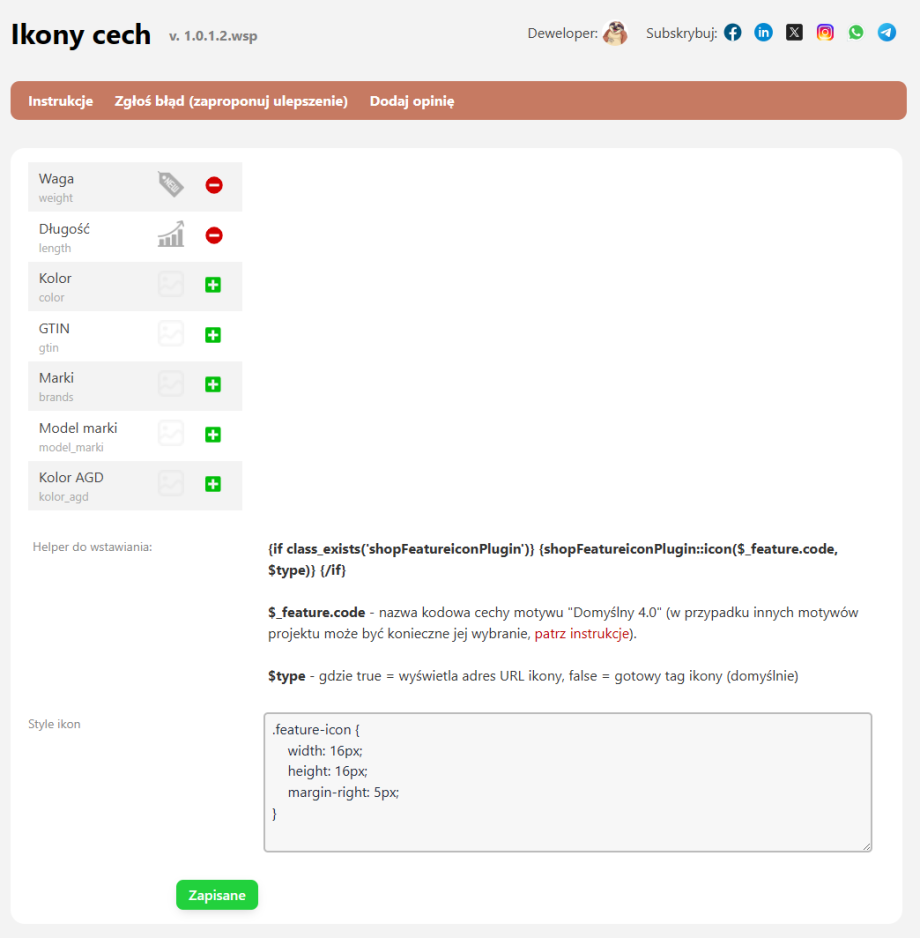Open the Instagram subscribe icon
Viewport: 920px width, 938px height.
click(x=825, y=32)
